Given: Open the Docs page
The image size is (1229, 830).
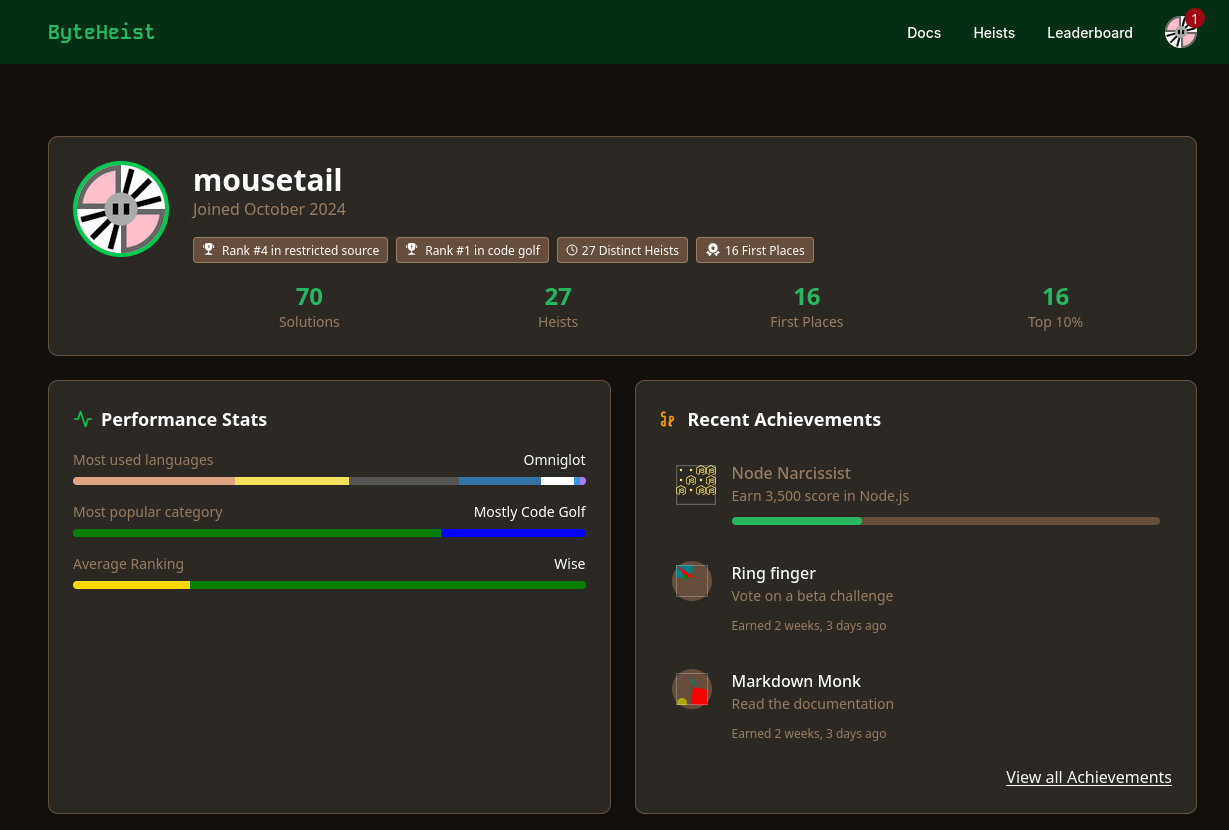Looking at the screenshot, I should (923, 33).
